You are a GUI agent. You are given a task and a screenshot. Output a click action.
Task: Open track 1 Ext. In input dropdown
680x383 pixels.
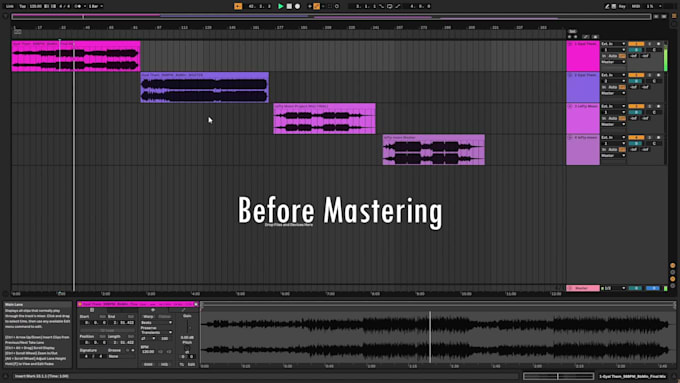coord(613,44)
